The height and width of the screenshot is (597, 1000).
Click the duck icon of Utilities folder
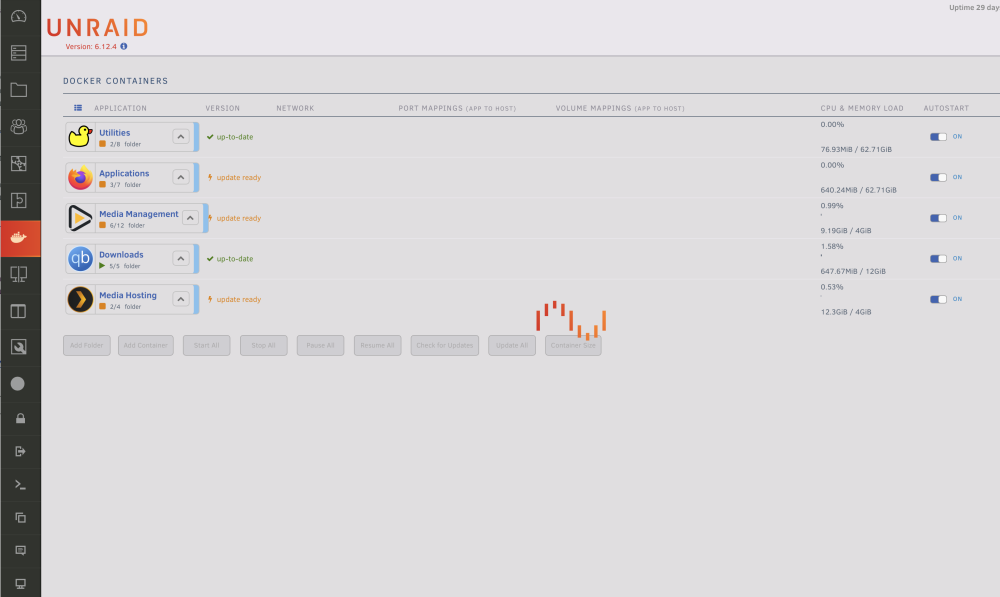(x=80, y=136)
